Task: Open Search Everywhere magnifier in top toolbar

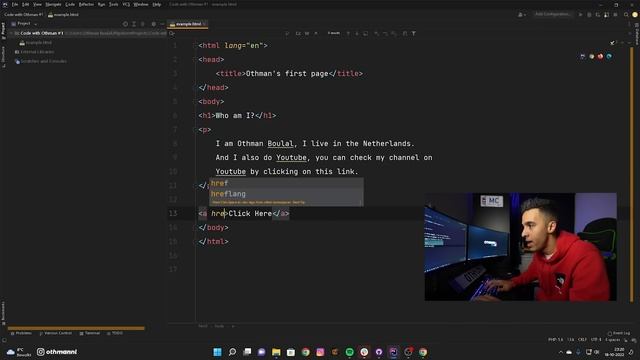Action: coord(626,14)
